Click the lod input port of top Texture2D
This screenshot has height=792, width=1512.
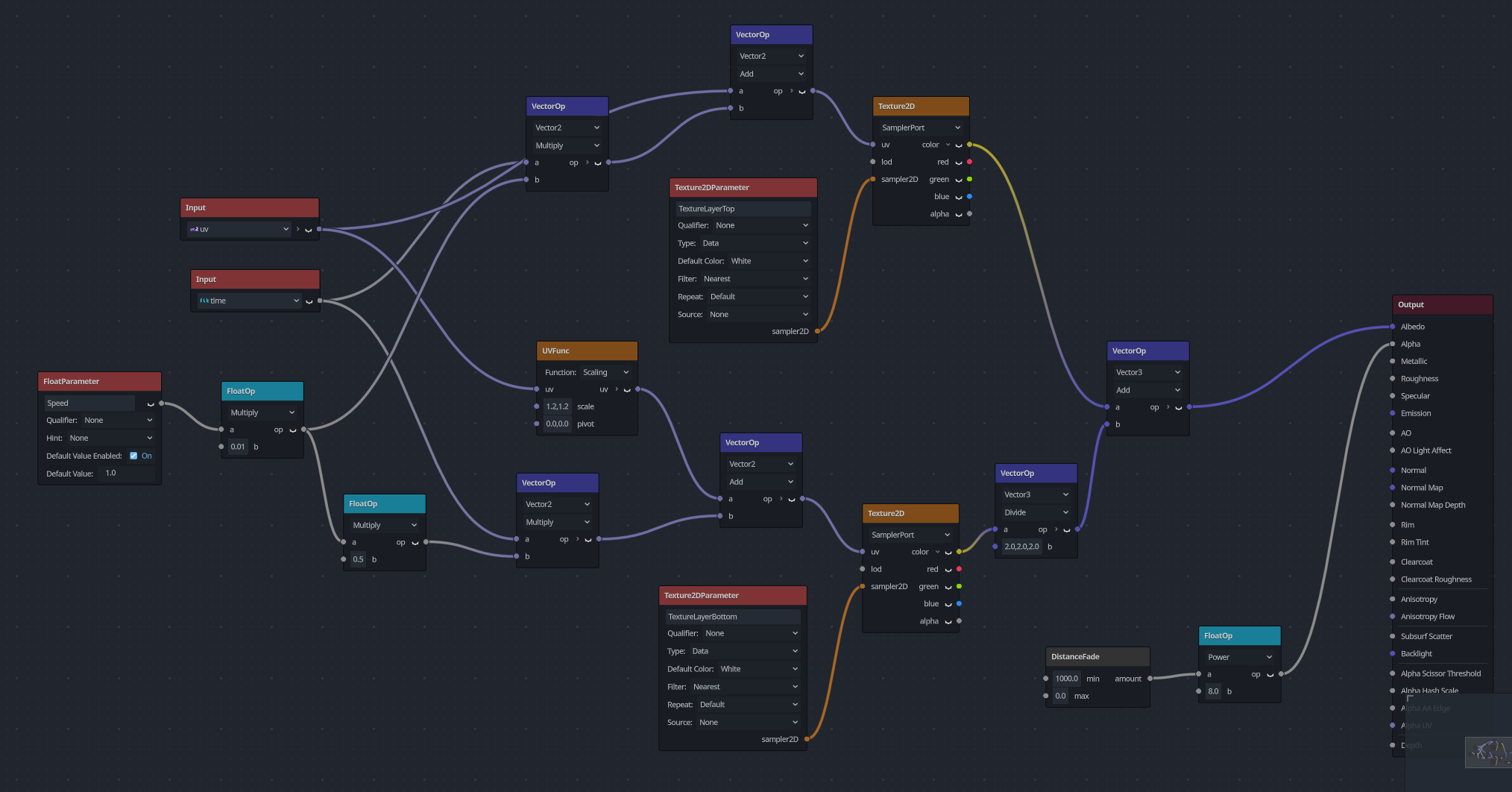(x=873, y=162)
